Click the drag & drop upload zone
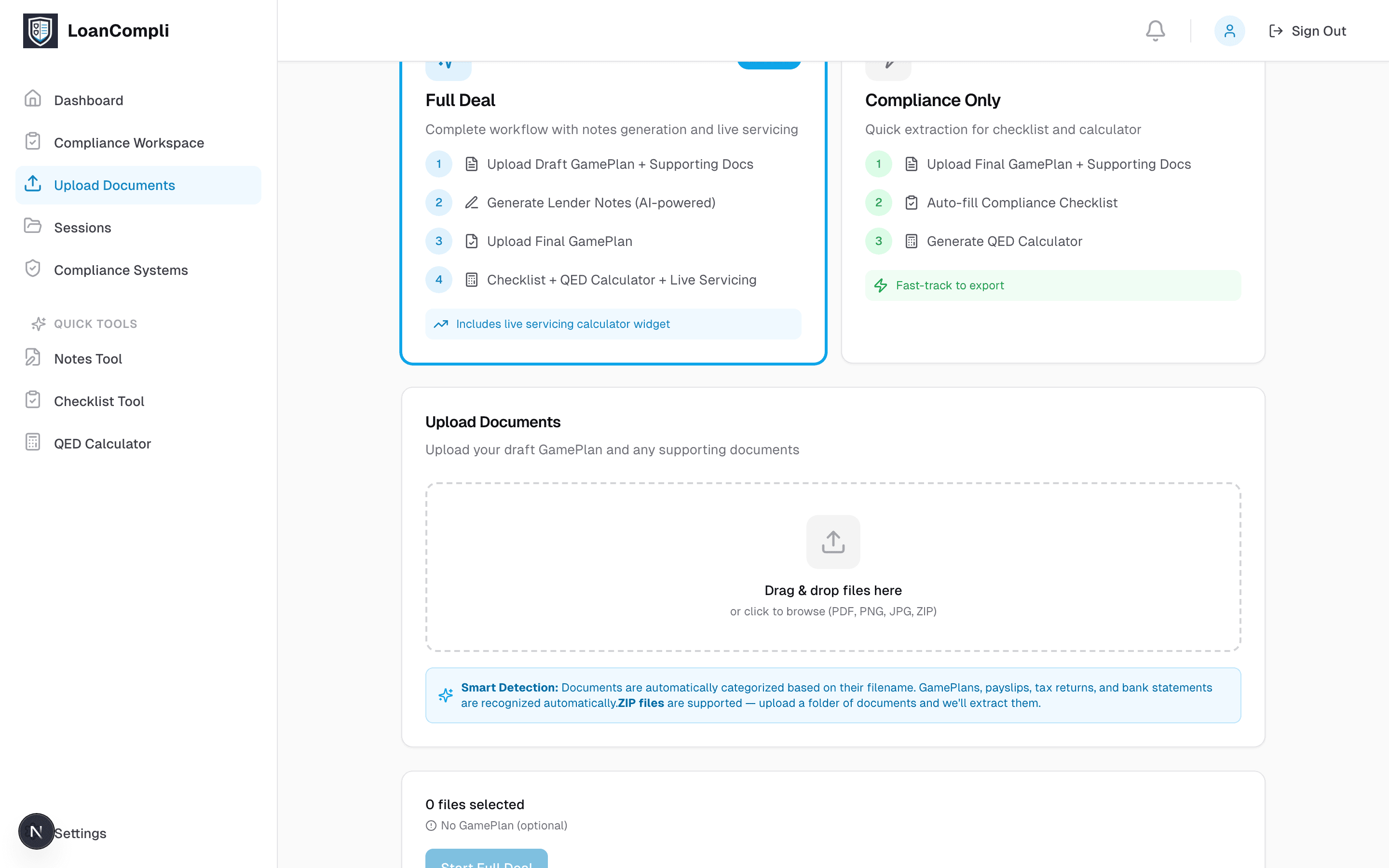The image size is (1389, 868). pyautogui.click(x=833, y=567)
